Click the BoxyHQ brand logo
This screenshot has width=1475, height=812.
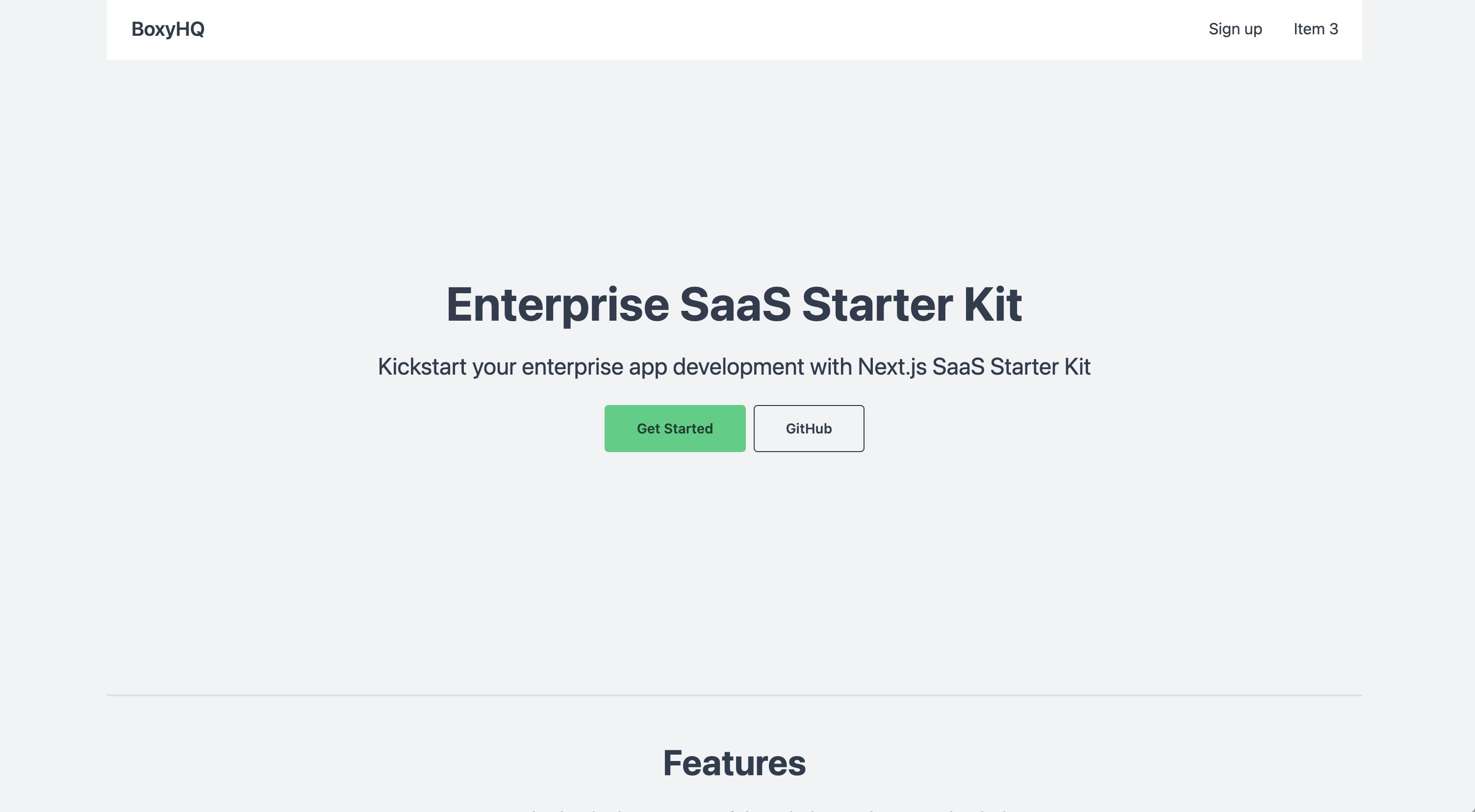click(168, 29)
